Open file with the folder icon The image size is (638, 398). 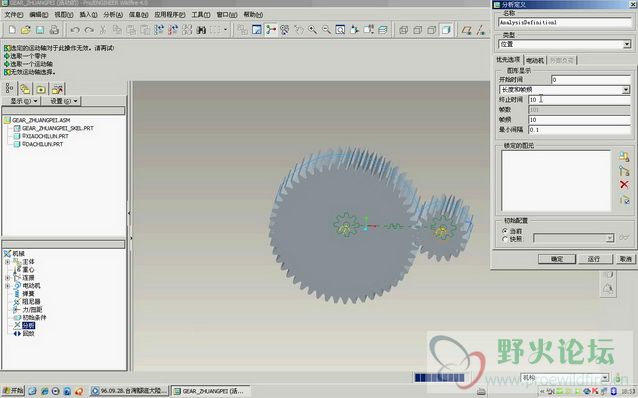coord(26,30)
